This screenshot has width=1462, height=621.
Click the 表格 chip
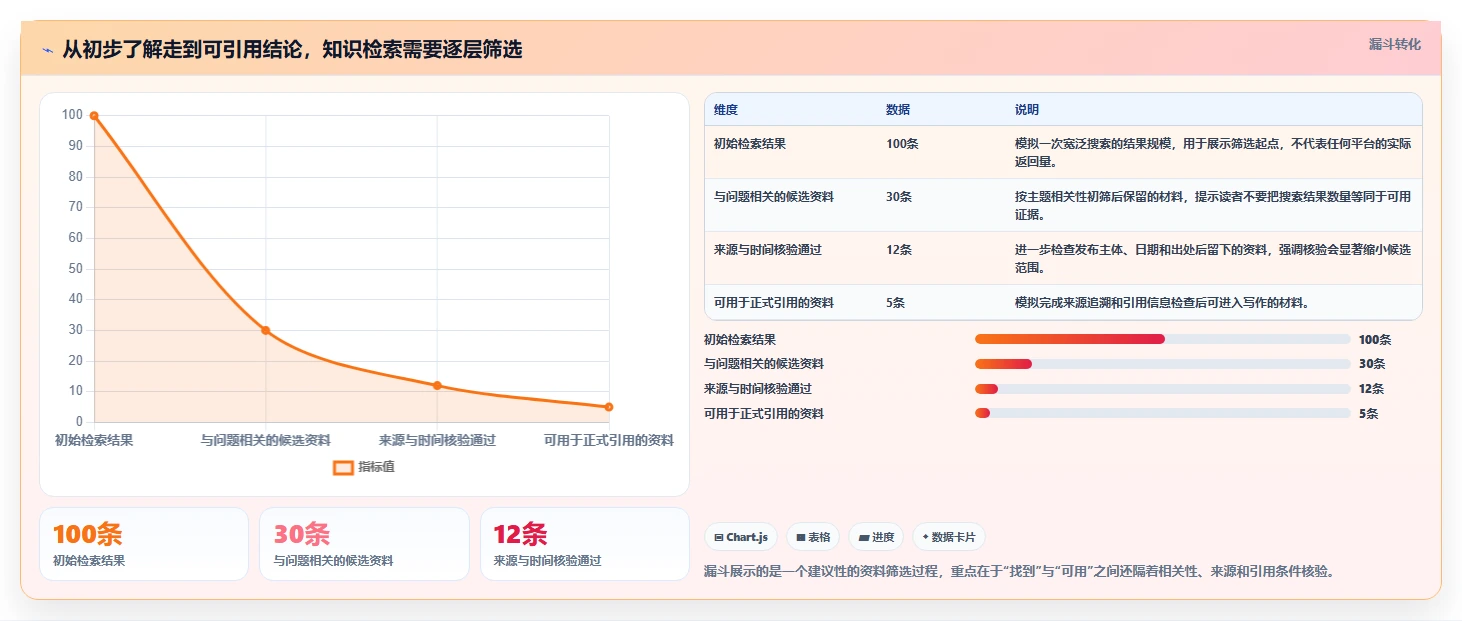pos(813,537)
